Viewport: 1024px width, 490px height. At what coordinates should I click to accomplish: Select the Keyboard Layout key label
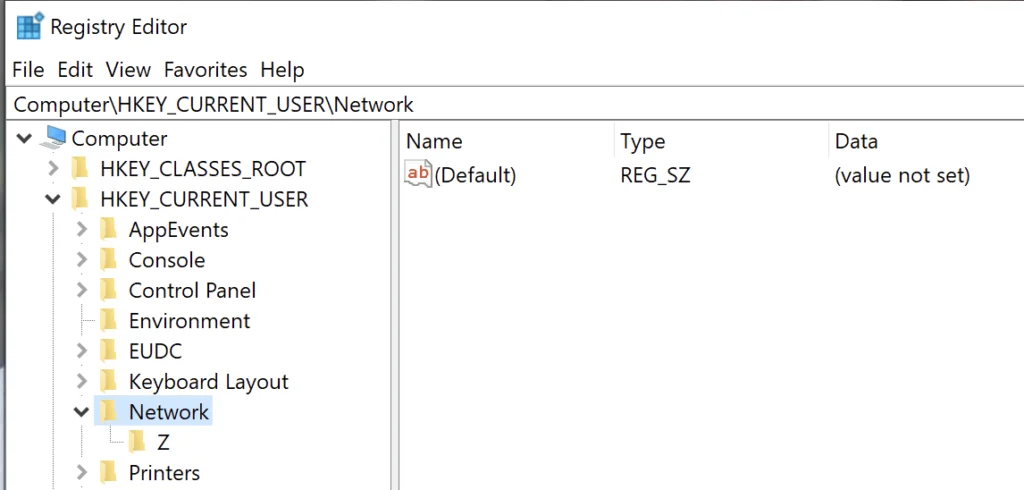[x=209, y=382]
